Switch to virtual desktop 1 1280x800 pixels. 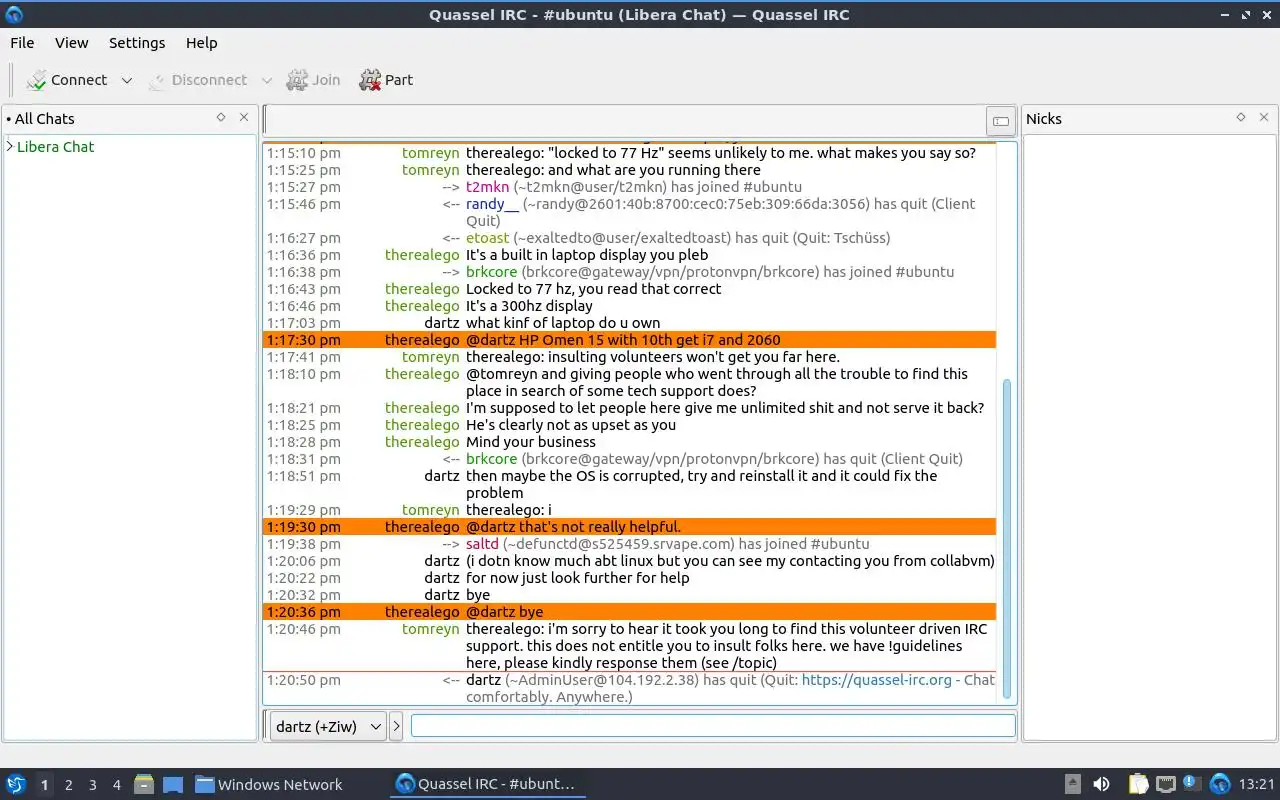click(44, 785)
